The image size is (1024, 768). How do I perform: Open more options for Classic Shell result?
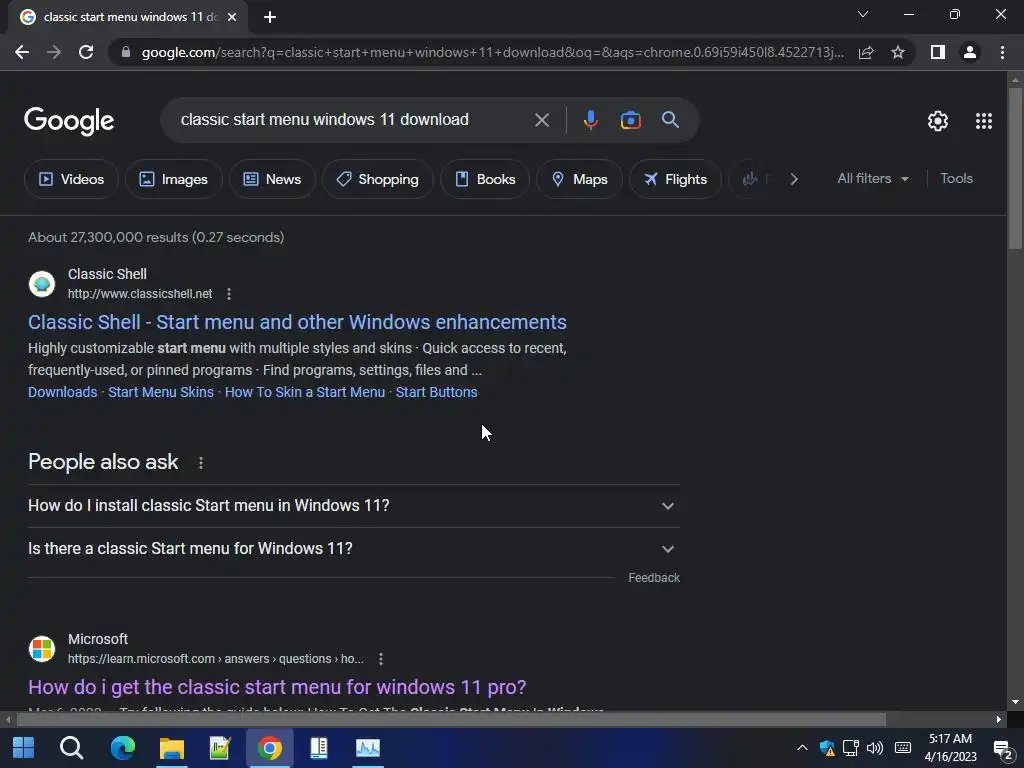(229, 294)
